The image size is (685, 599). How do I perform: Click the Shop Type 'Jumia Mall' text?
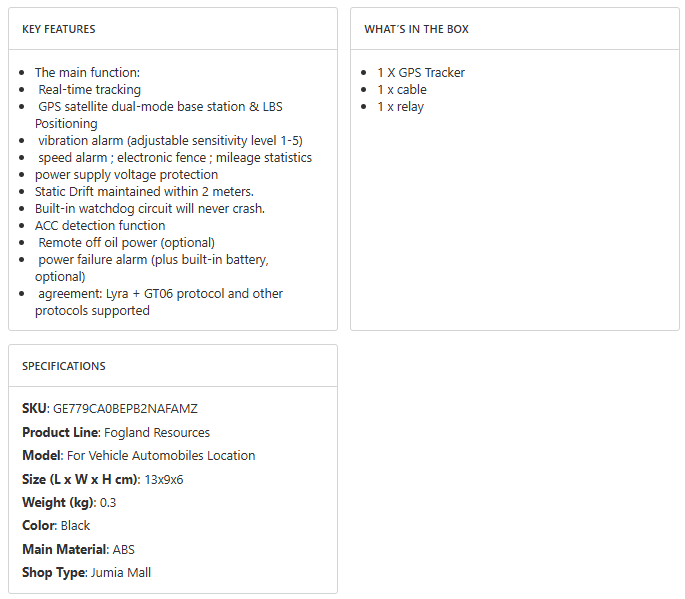point(120,573)
